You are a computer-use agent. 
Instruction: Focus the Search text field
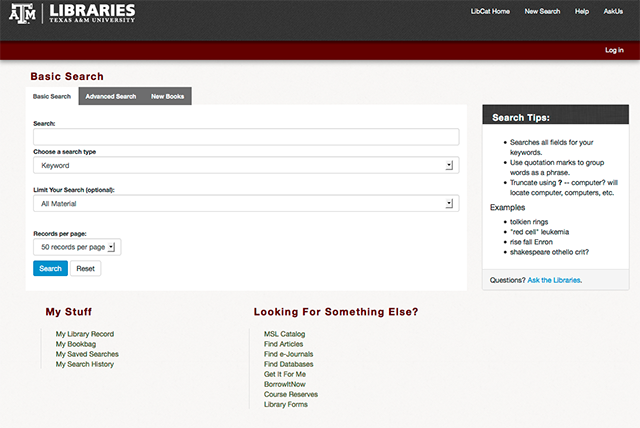click(x=245, y=137)
